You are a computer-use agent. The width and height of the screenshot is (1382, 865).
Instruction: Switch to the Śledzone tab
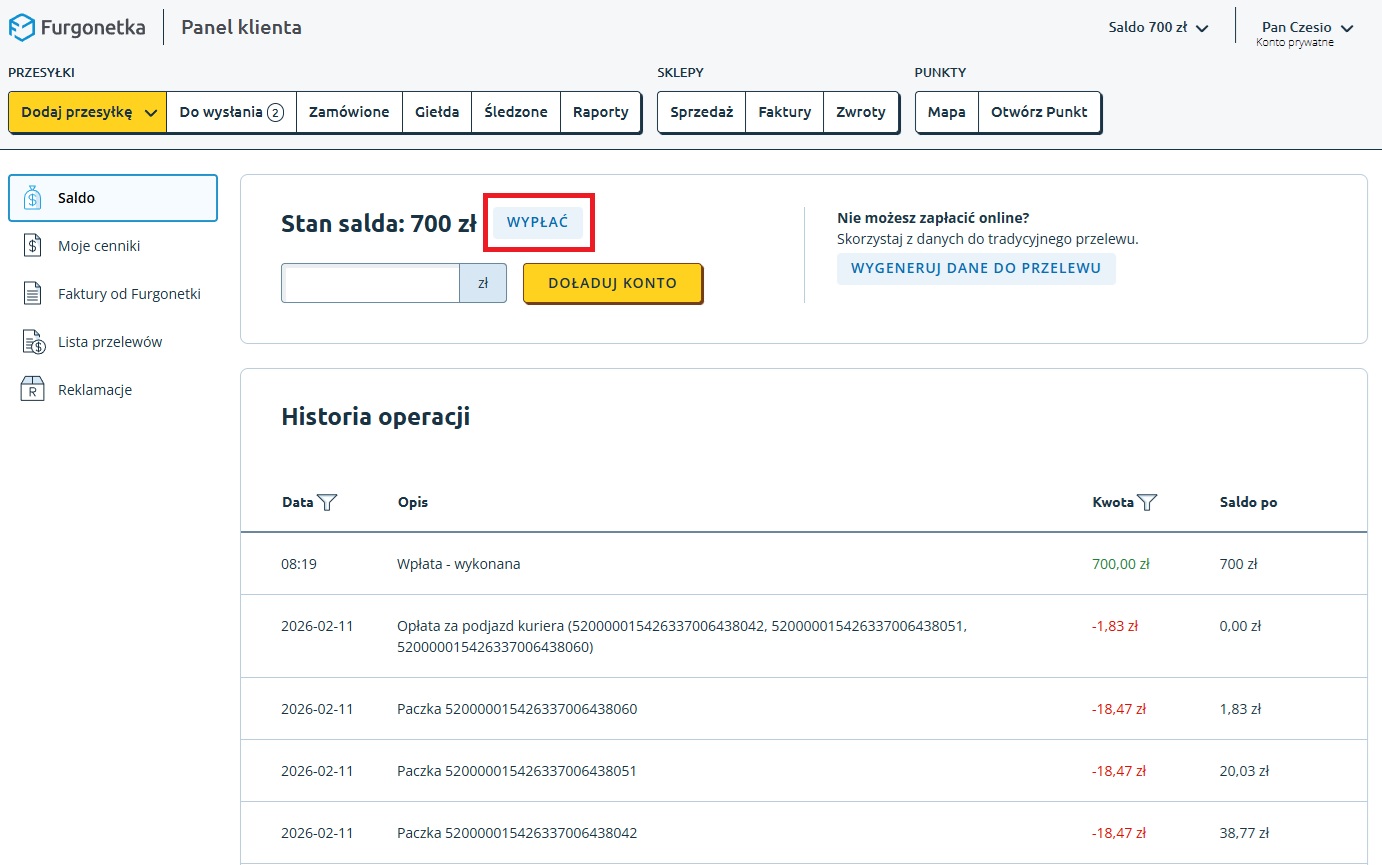tap(515, 112)
